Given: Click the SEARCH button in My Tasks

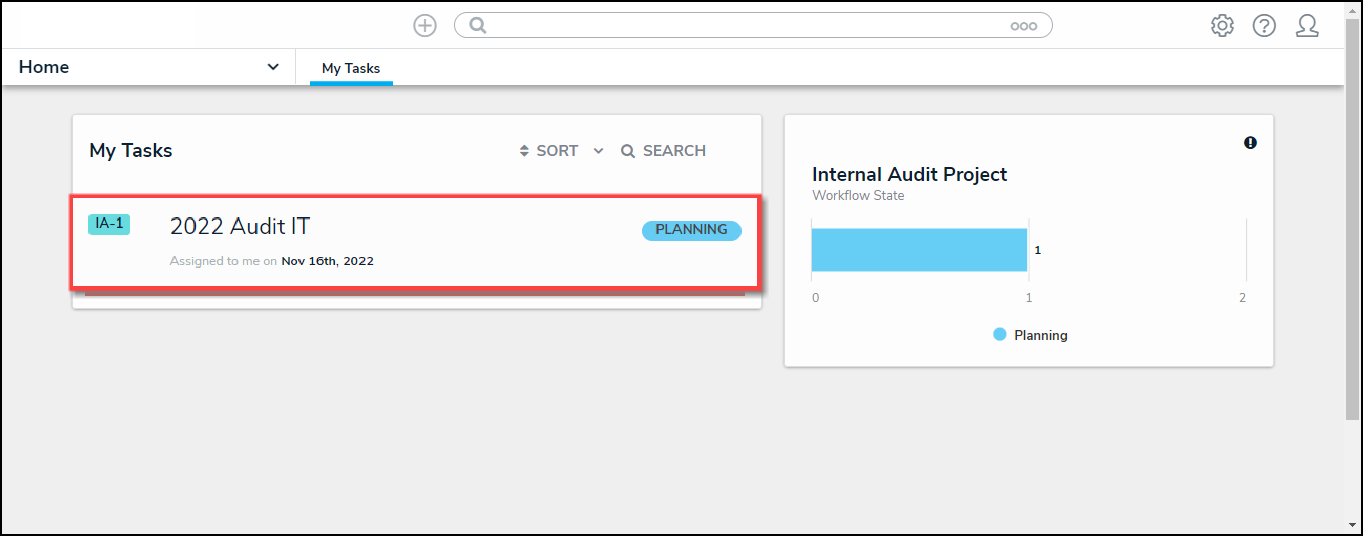Looking at the screenshot, I should (x=663, y=151).
